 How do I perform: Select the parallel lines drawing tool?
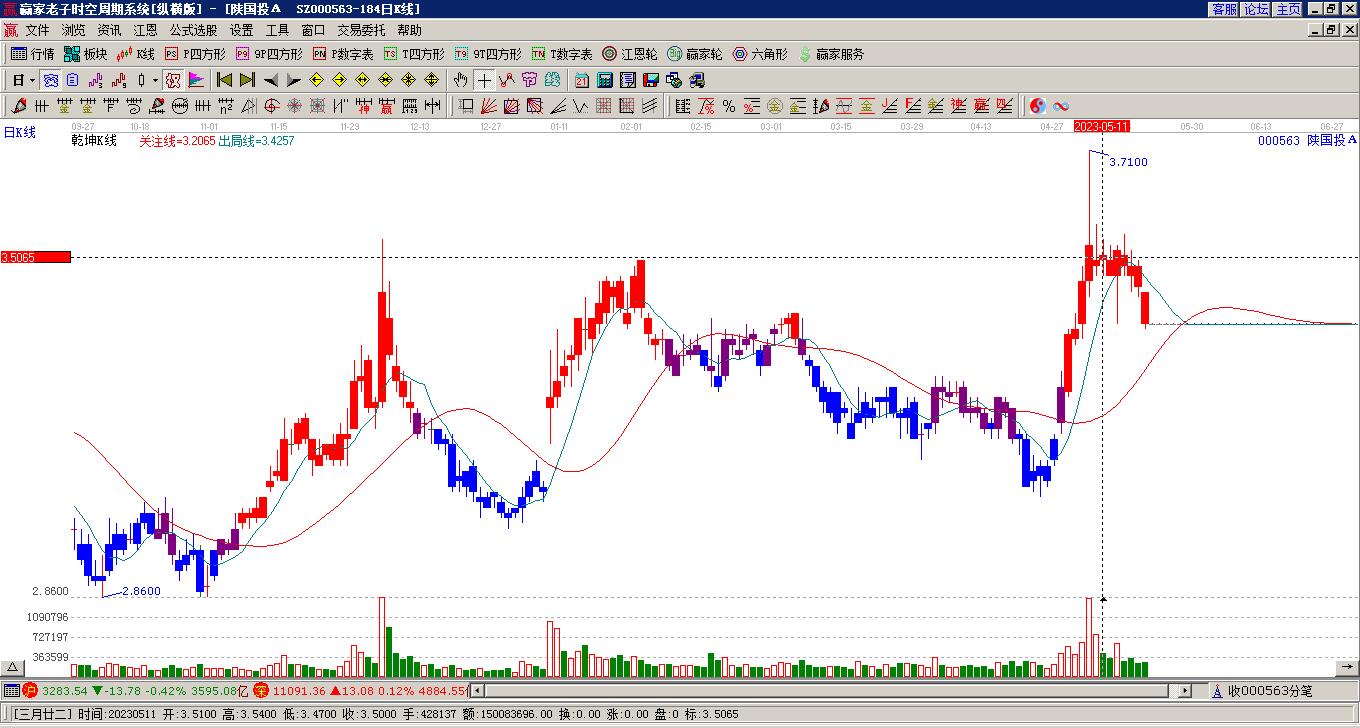tap(651, 106)
